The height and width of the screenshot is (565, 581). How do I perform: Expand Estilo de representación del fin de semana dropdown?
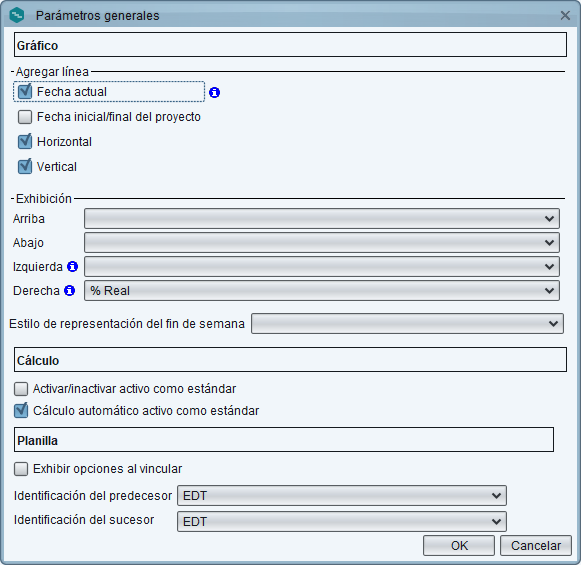[407, 323]
